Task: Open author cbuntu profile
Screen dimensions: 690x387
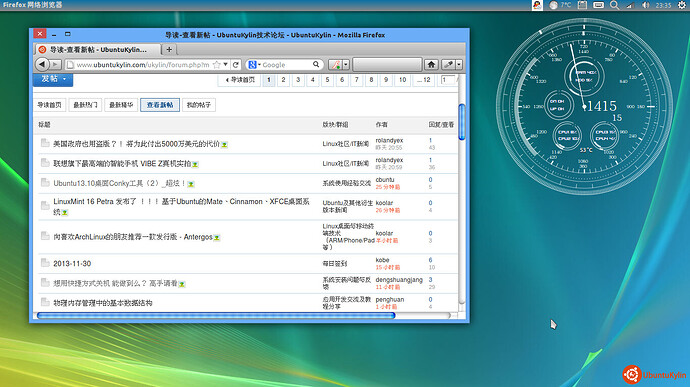Action: (x=385, y=180)
